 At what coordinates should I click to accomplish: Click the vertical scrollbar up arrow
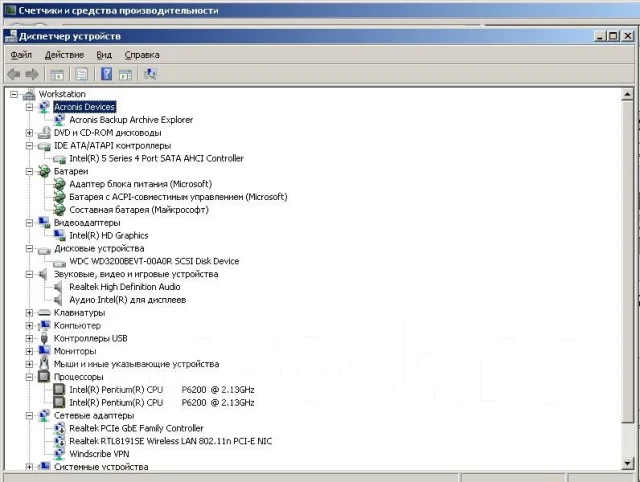click(628, 94)
